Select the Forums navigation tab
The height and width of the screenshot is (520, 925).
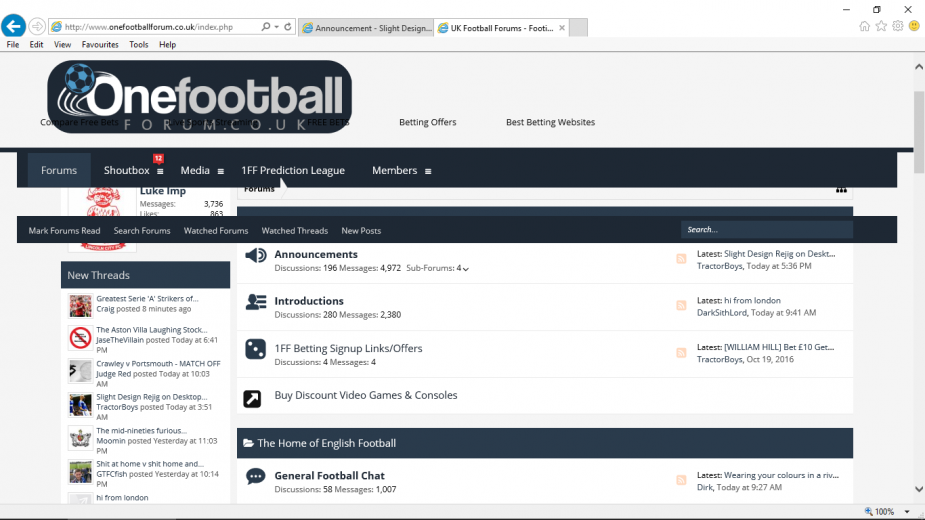[x=59, y=170]
